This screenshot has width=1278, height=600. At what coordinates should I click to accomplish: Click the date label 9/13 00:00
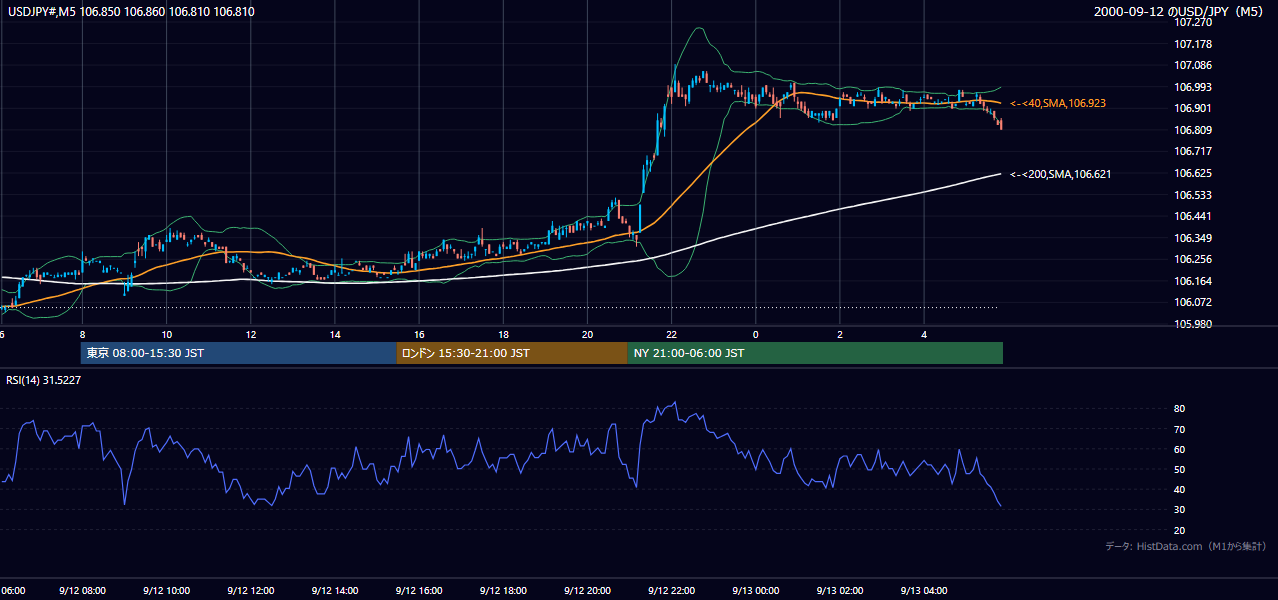point(756,590)
